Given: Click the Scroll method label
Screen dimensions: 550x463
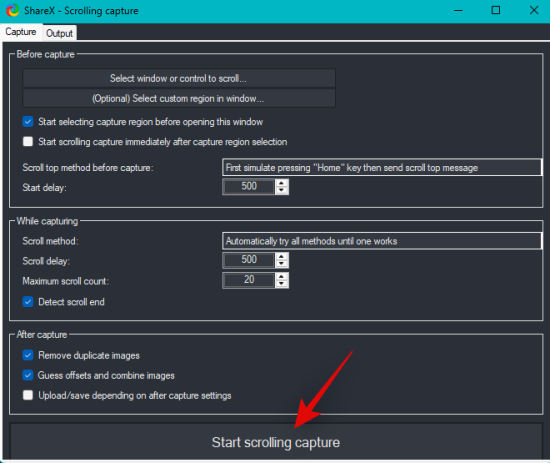Looking at the screenshot, I should click(x=50, y=241).
